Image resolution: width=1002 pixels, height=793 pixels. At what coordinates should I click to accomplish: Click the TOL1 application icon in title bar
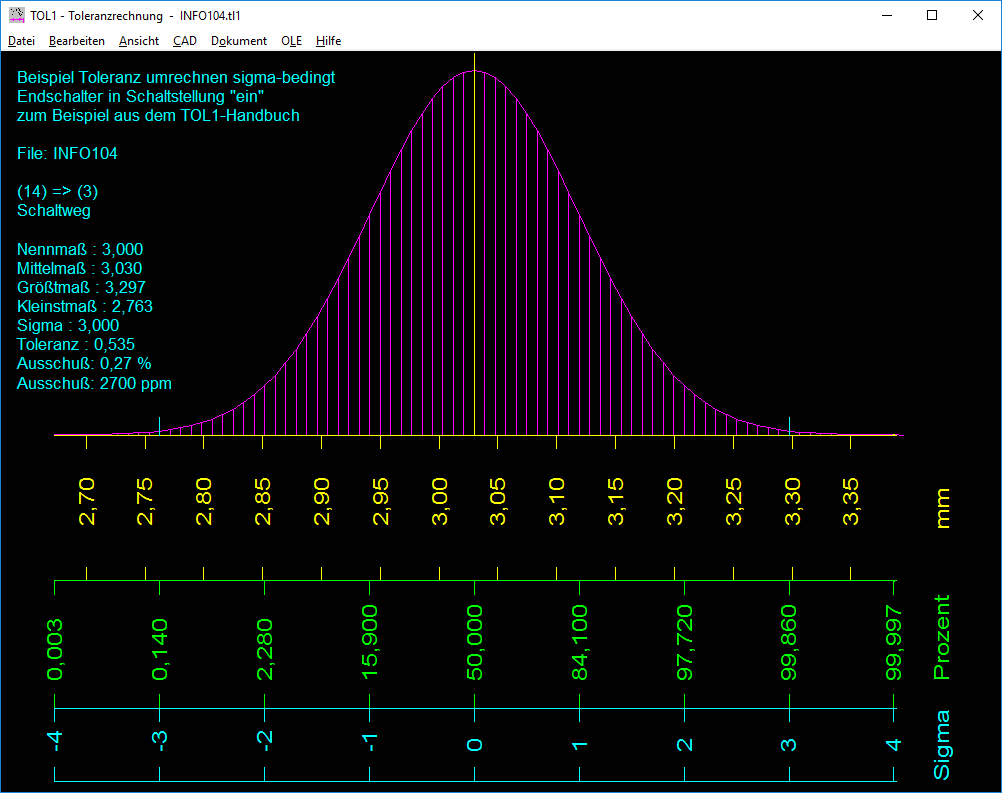[x=17, y=16]
